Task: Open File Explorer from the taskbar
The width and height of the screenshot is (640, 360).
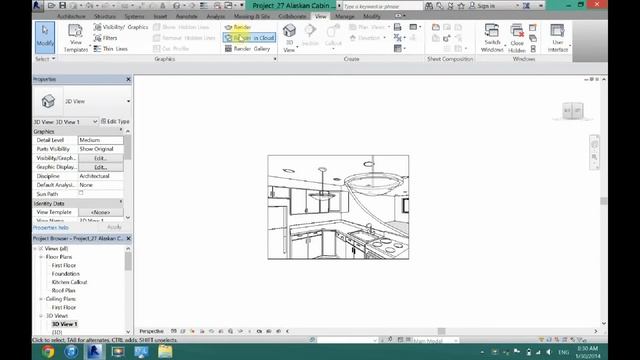Action: click(x=165, y=351)
